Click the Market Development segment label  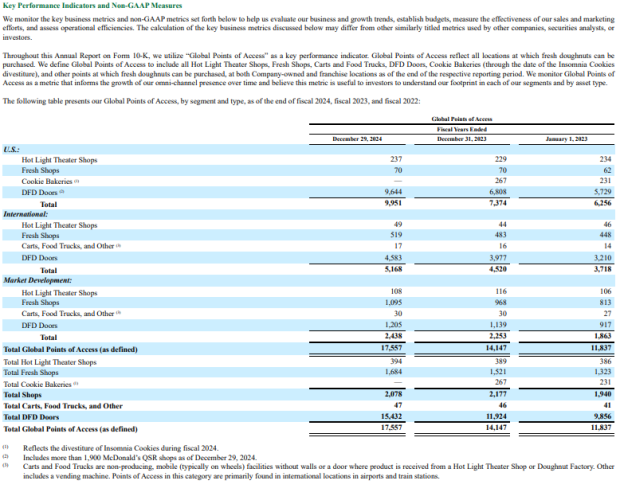tap(38, 280)
